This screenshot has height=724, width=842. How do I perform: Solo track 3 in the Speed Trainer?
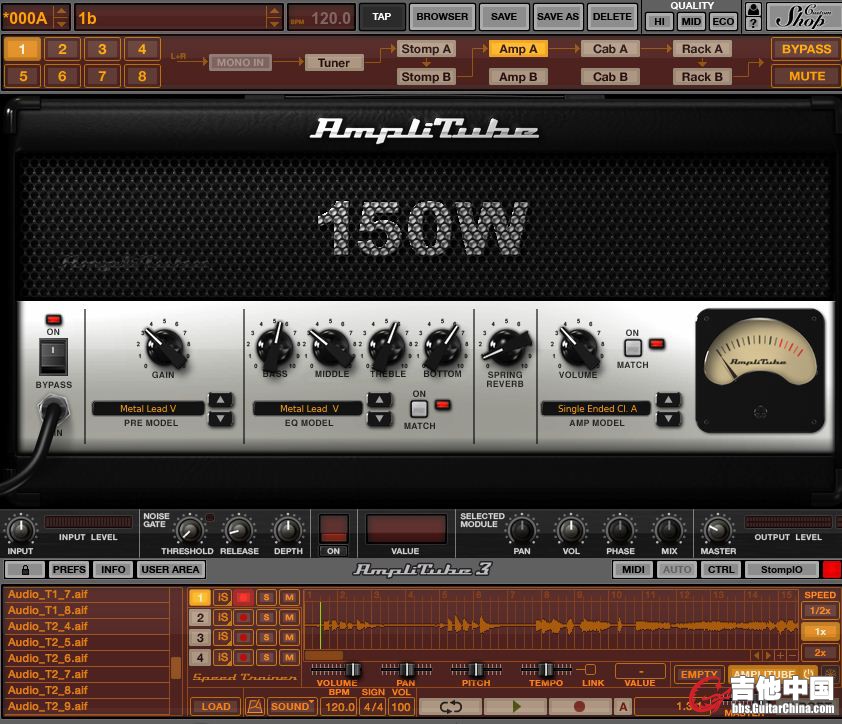[x=266, y=638]
